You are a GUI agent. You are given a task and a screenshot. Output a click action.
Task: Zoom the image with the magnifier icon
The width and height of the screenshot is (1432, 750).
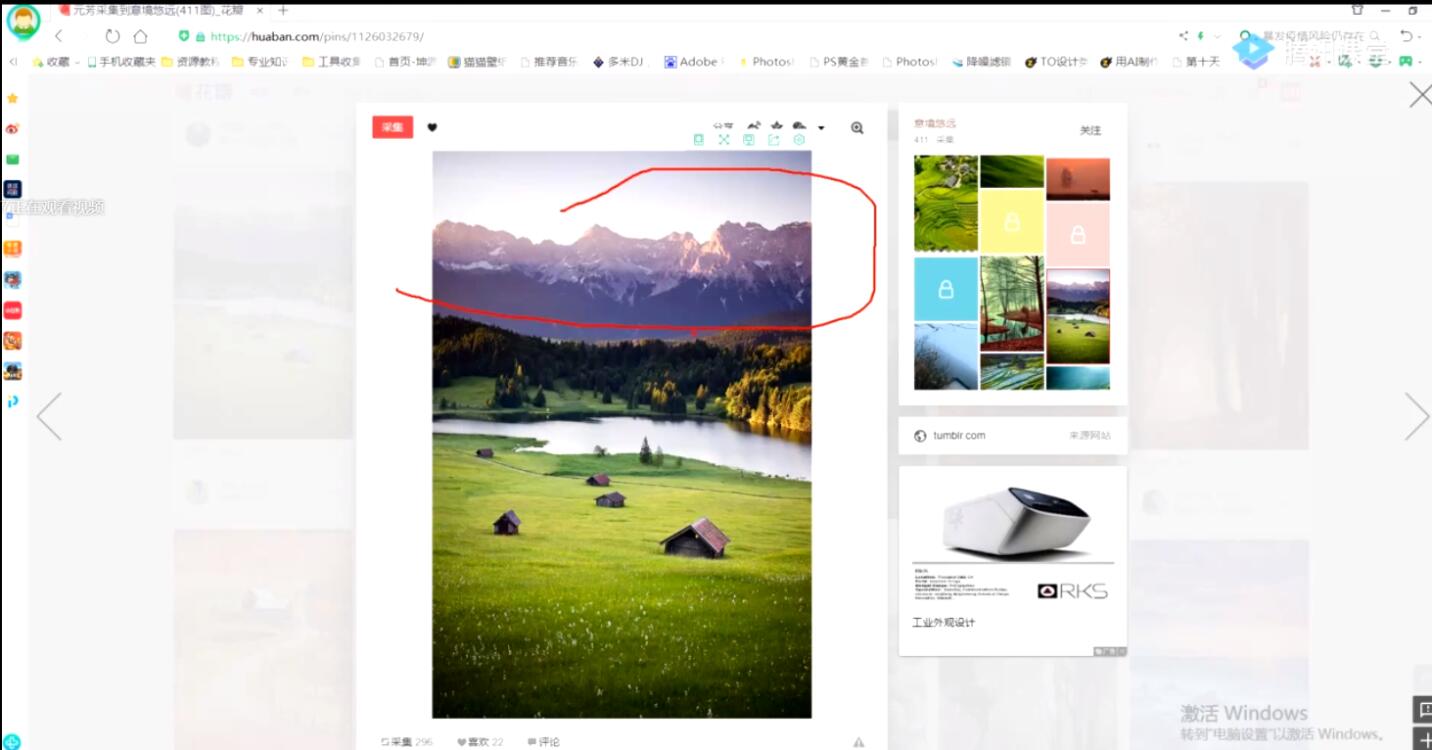pyautogui.click(x=857, y=128)
